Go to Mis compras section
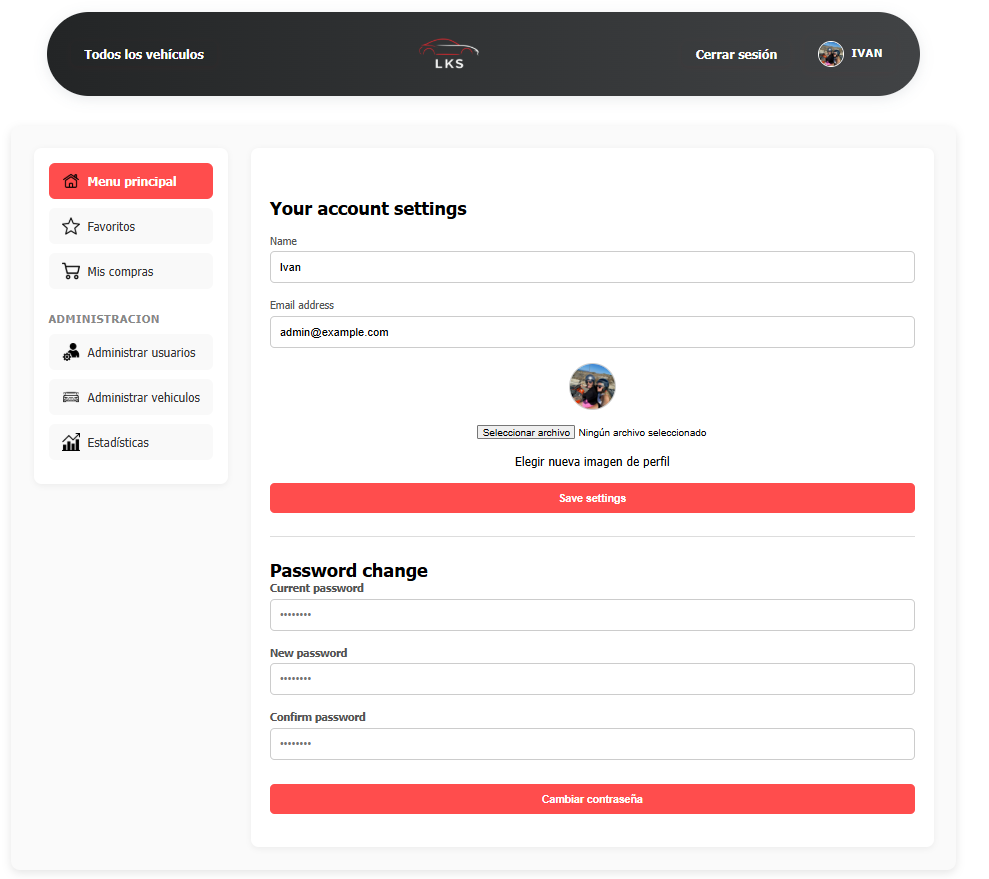Image resolution: width=989 pixels, height=879 pixels. [x=120, y=272]
